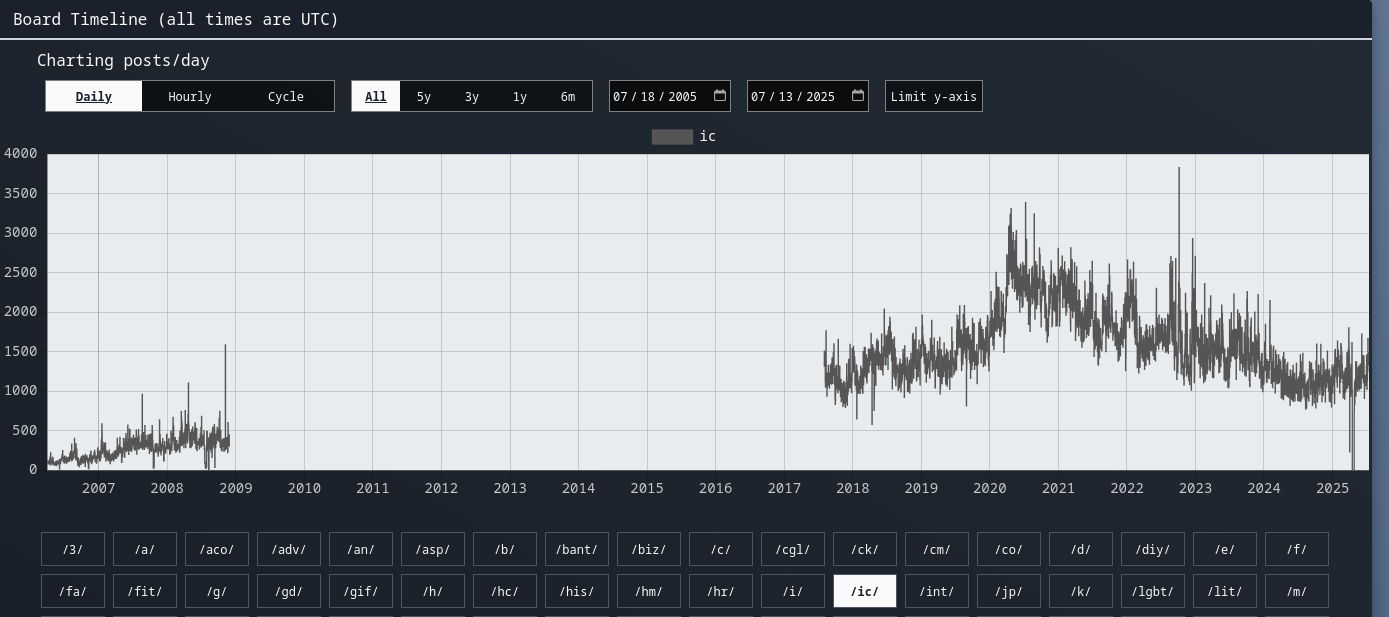
Task: Select the /an/ board
Action: [361, 549]
